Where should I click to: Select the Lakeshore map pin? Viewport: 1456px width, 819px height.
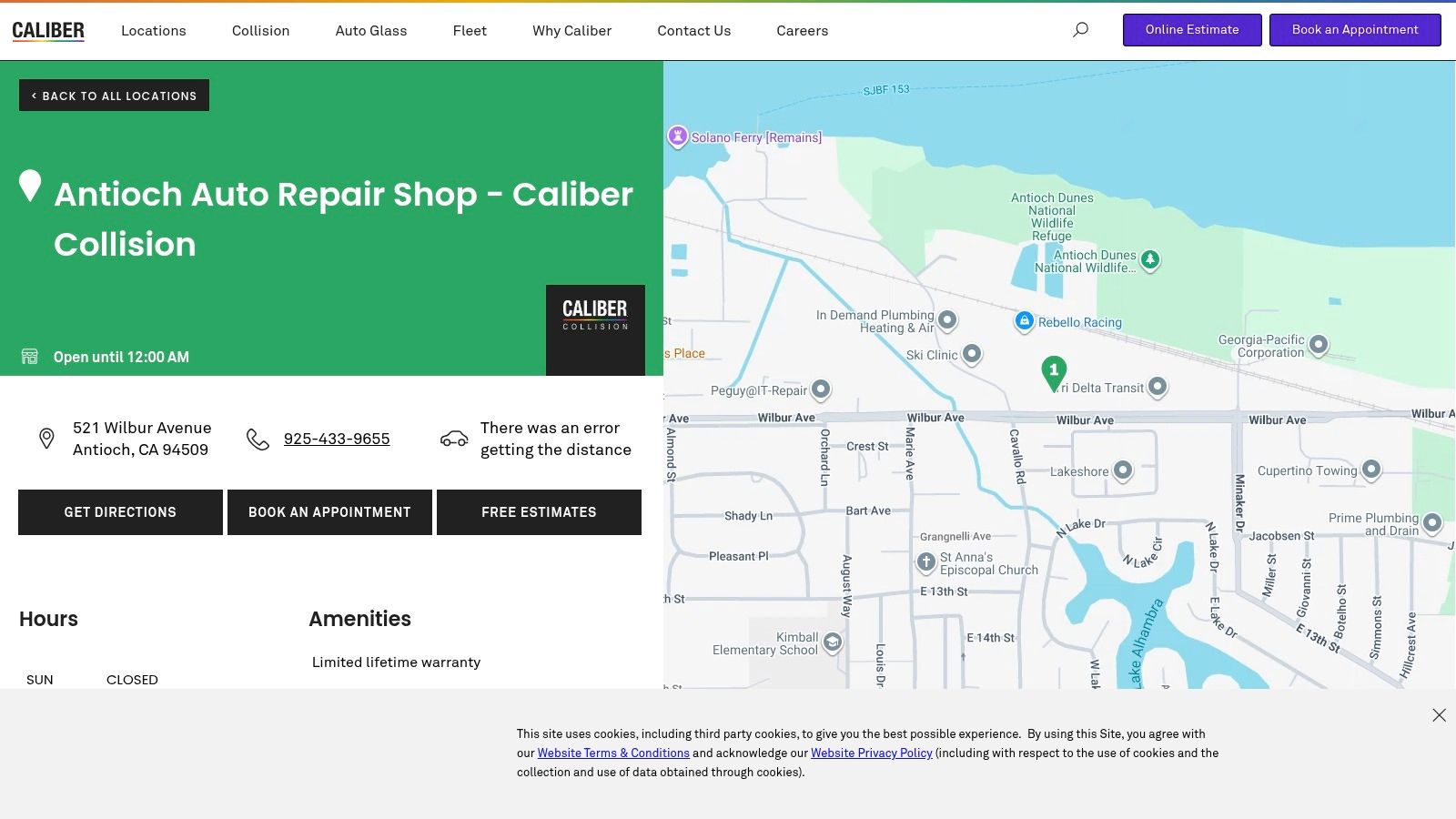pyautogui.click(x=1123, y=470)
